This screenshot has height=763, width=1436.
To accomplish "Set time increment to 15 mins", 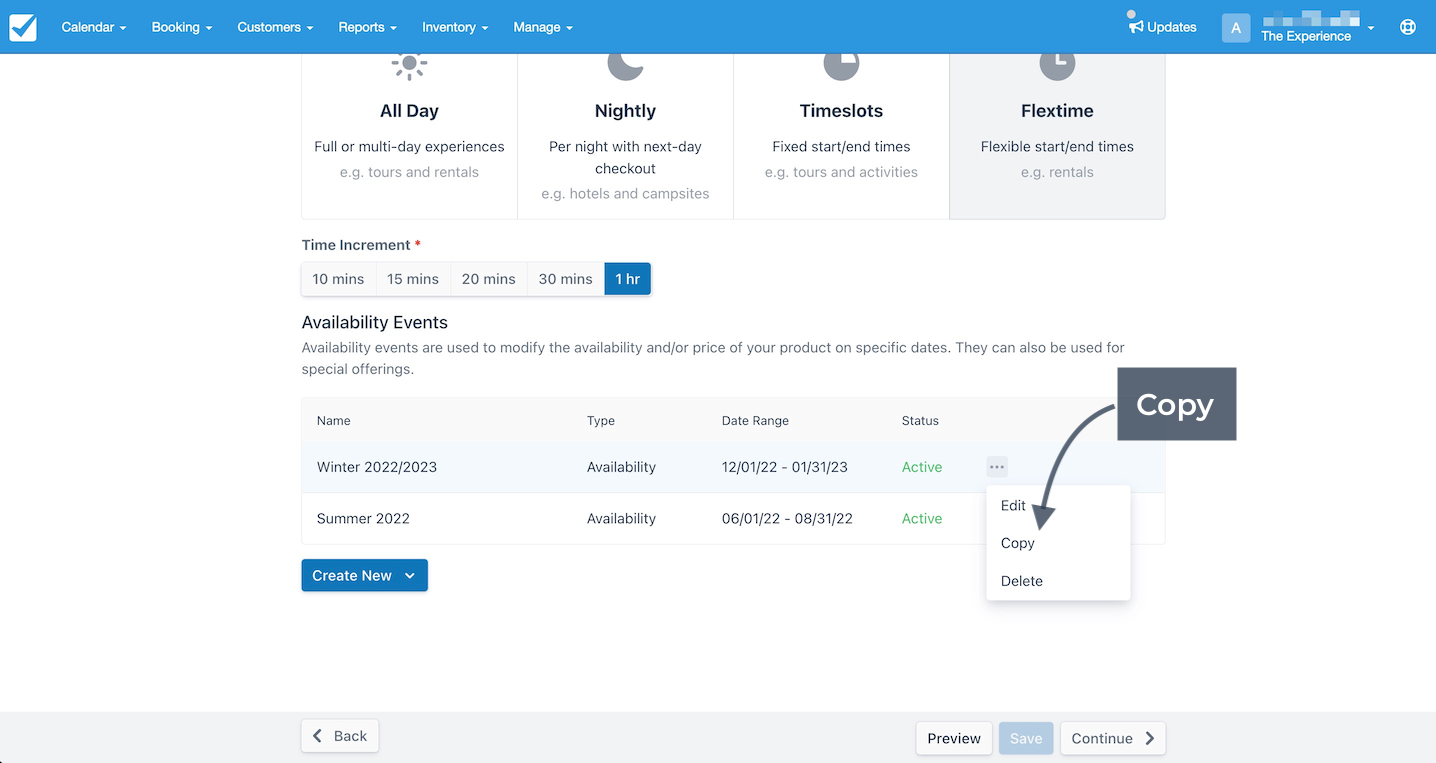I will [413, 279].
